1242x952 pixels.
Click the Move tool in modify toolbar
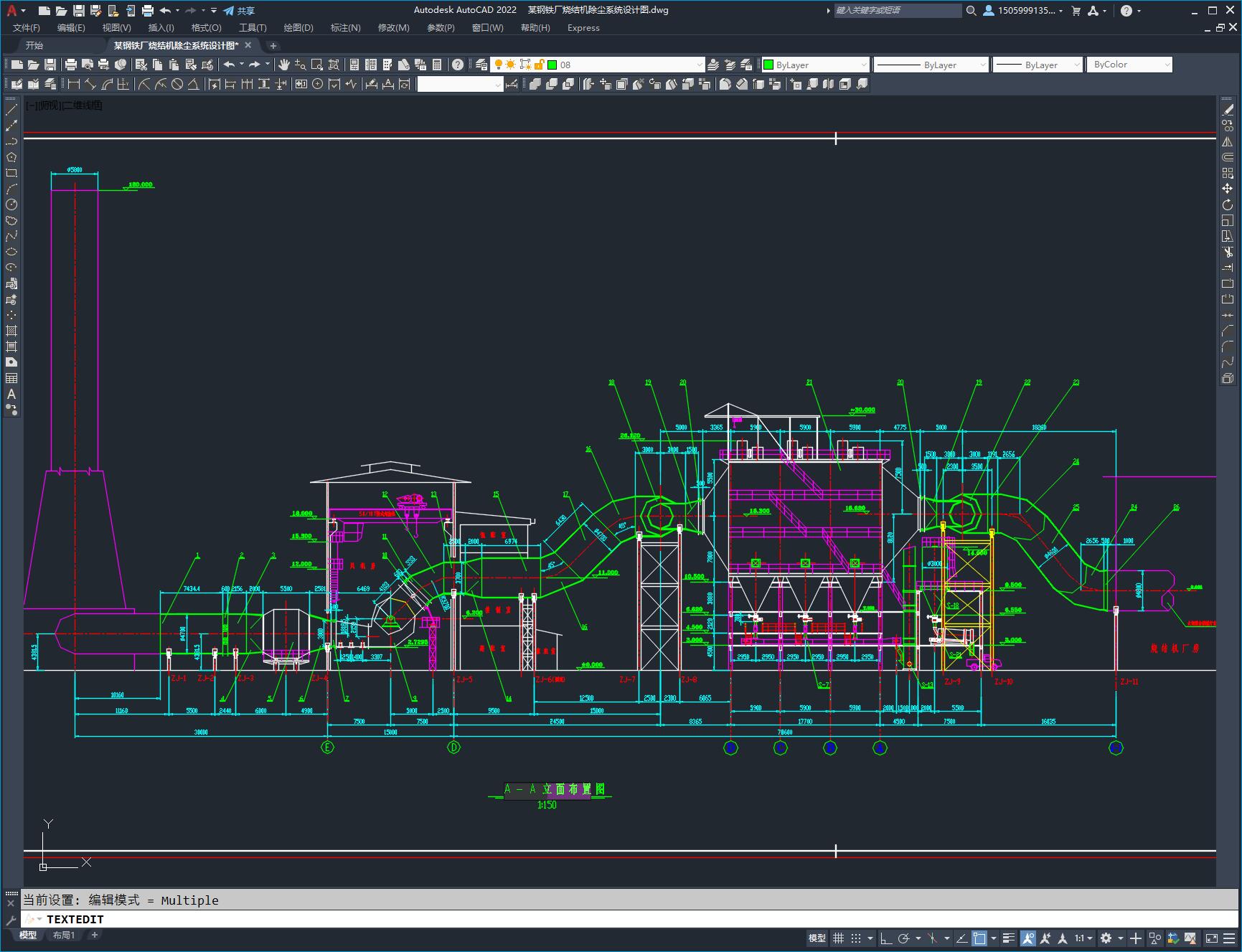pyautogui.click(x=1228, y=189)
